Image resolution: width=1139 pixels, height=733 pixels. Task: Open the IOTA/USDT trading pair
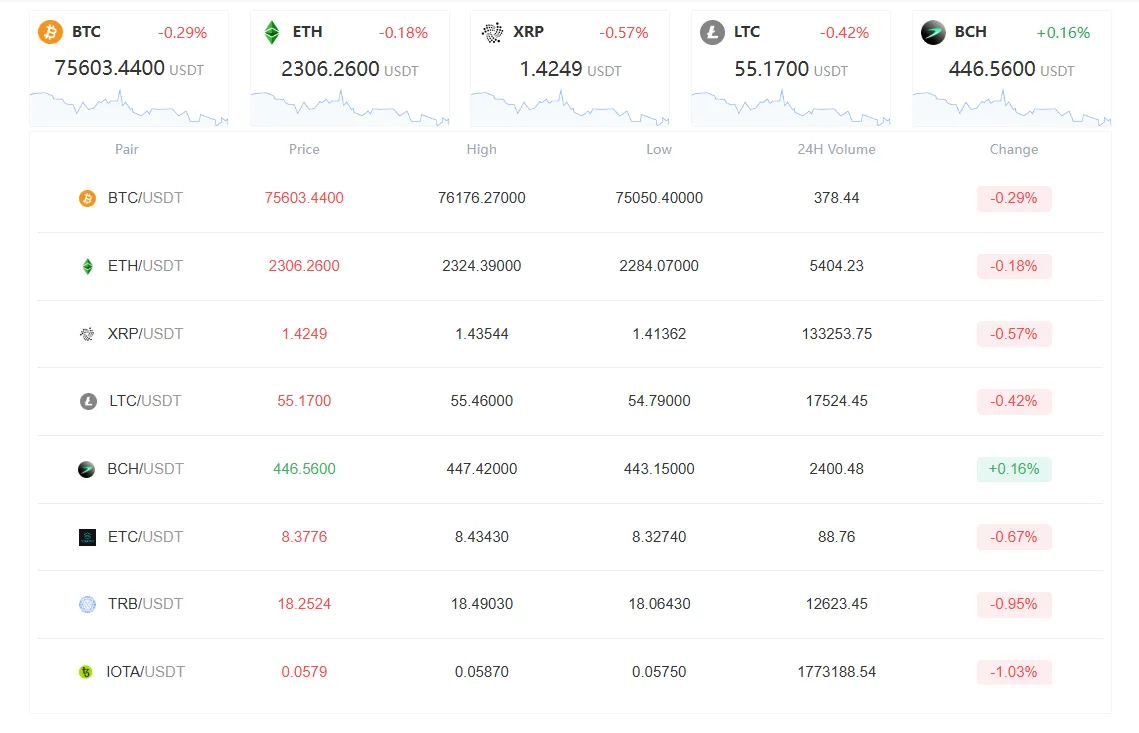(145, 671)
